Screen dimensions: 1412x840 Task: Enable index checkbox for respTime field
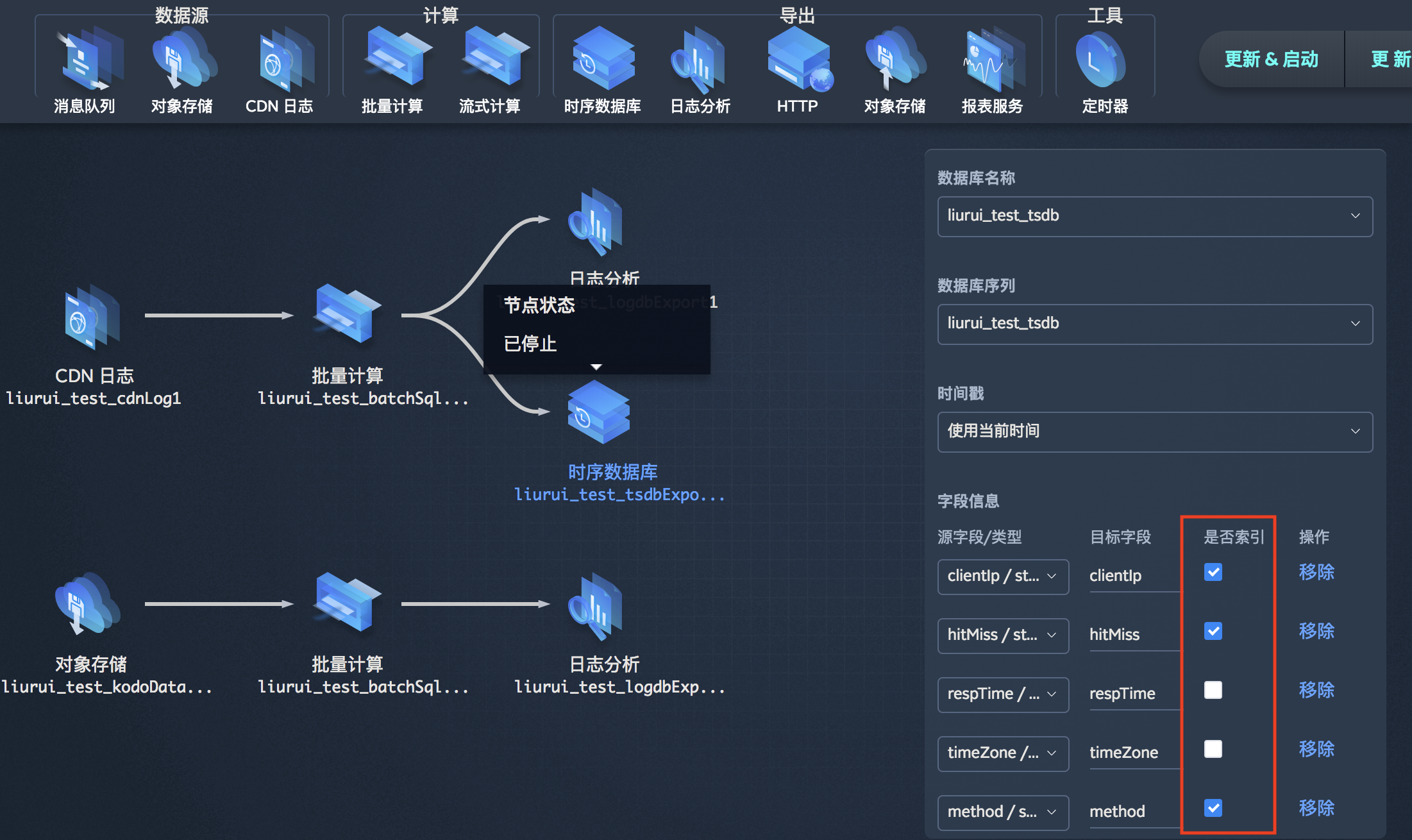pyautogui.click(x=1213, y=690)
